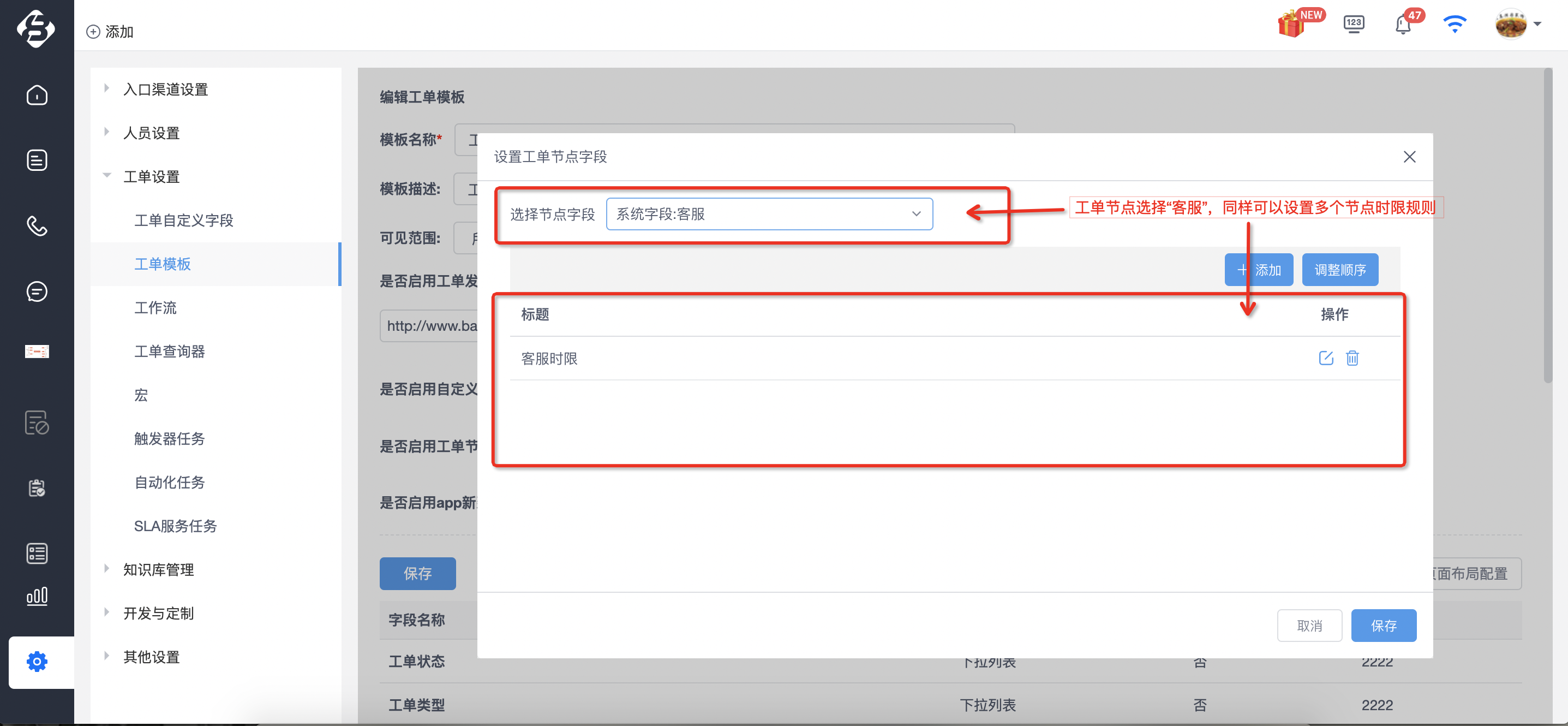1568x726 pixels.
Task: Click the settings gear icon in the sidebar
Action: pos(37,662)
